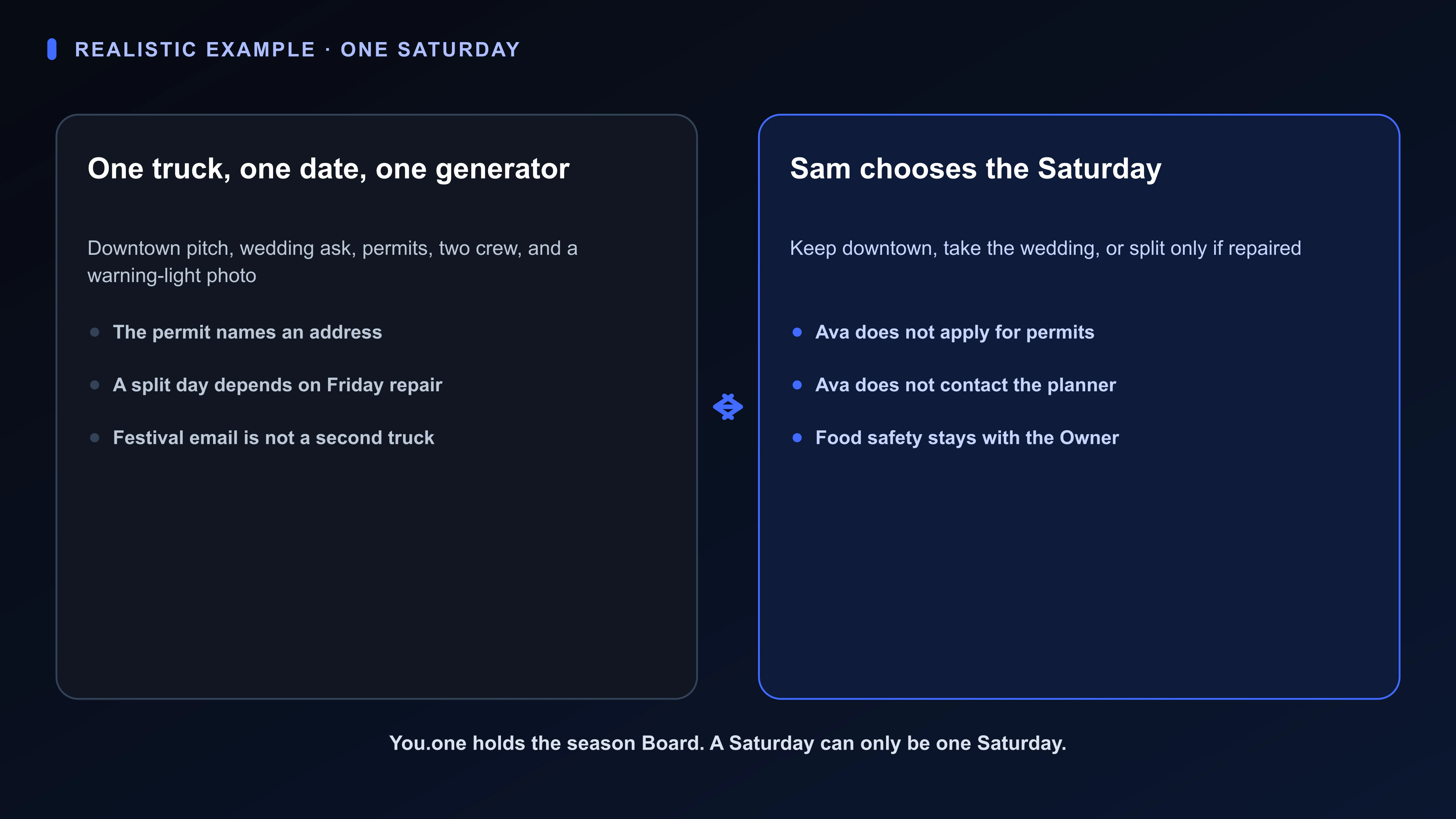Click 'A split day depends on Friday repair'
The width and height of the screenshot is (1456, 819).
tap(278, 385)
